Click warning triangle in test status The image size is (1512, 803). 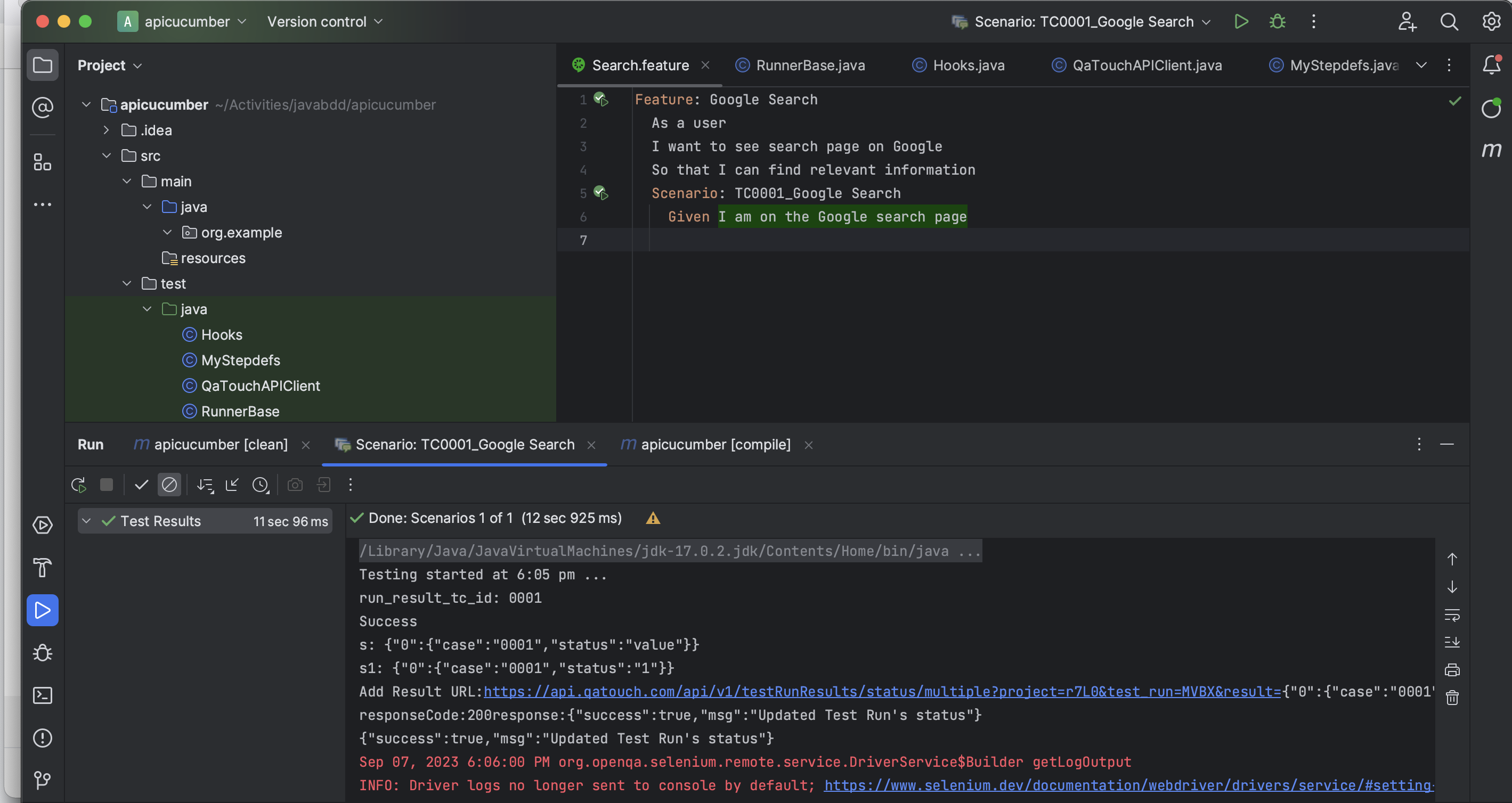coord(653,519)
